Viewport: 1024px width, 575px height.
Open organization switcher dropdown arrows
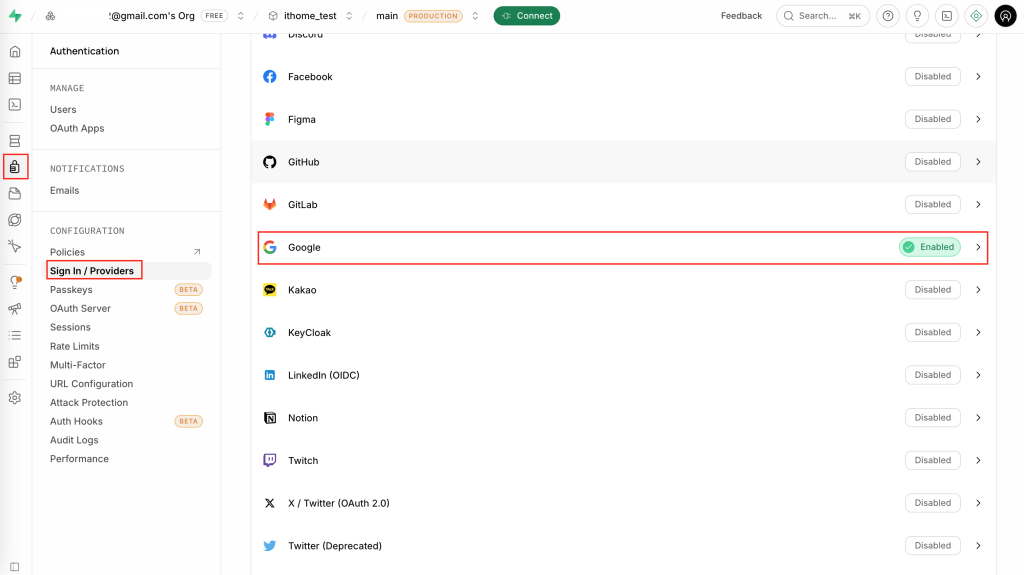tap(240, 16)
